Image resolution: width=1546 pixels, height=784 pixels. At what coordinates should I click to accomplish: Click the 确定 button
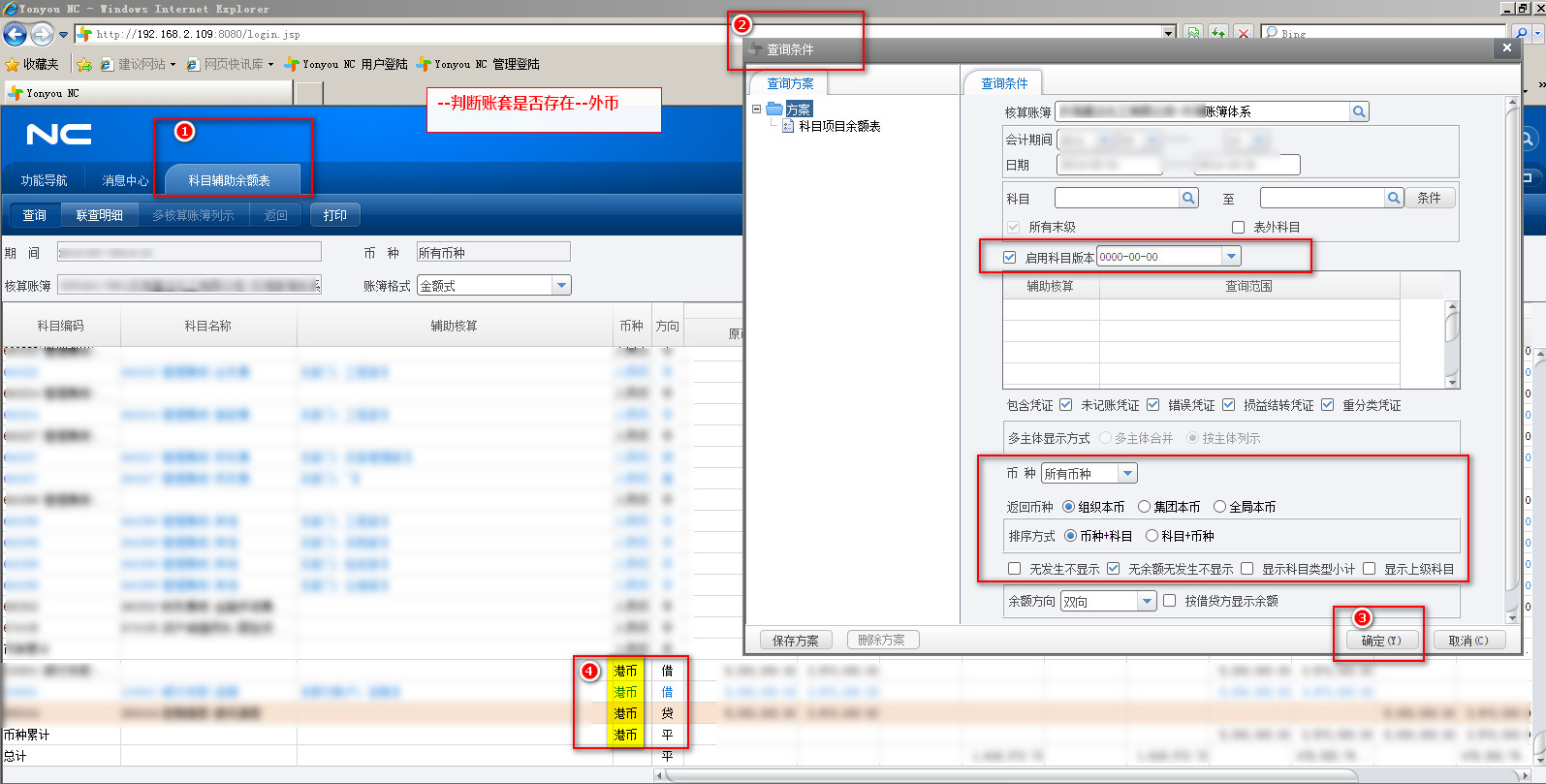[1381, 641]
